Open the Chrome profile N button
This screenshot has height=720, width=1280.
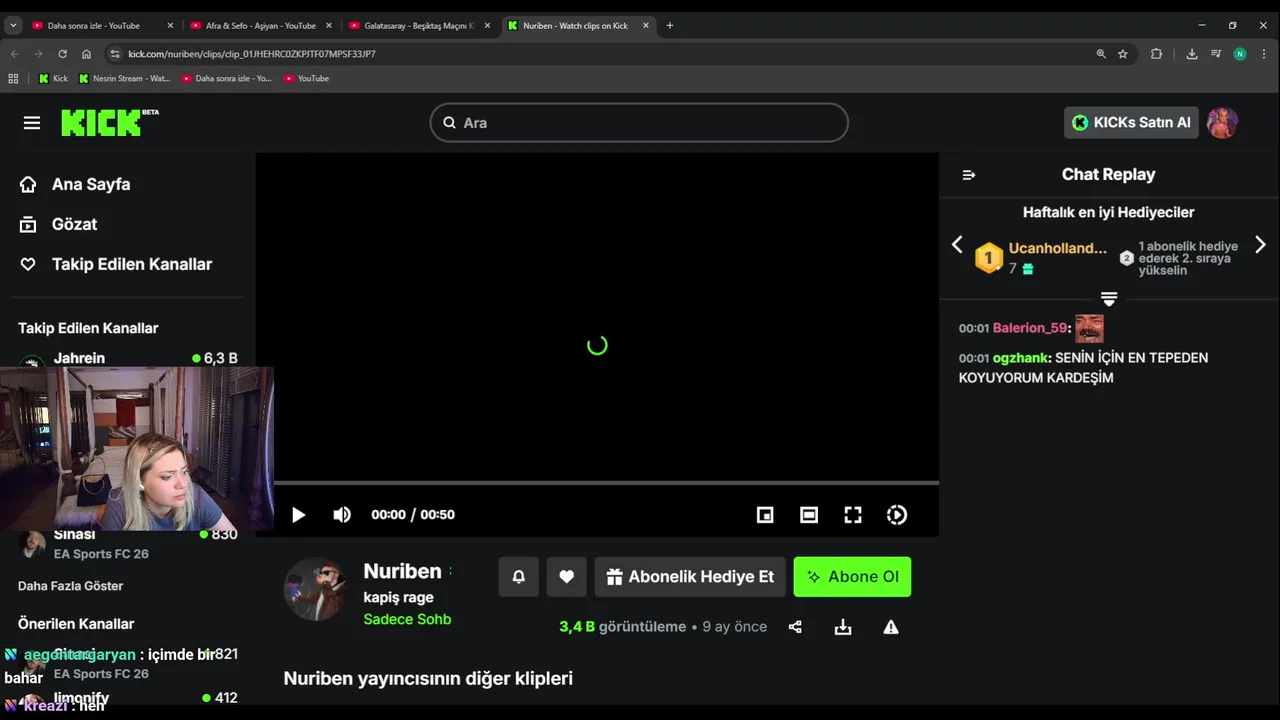pyautogui.click(x=1240, y=54)
